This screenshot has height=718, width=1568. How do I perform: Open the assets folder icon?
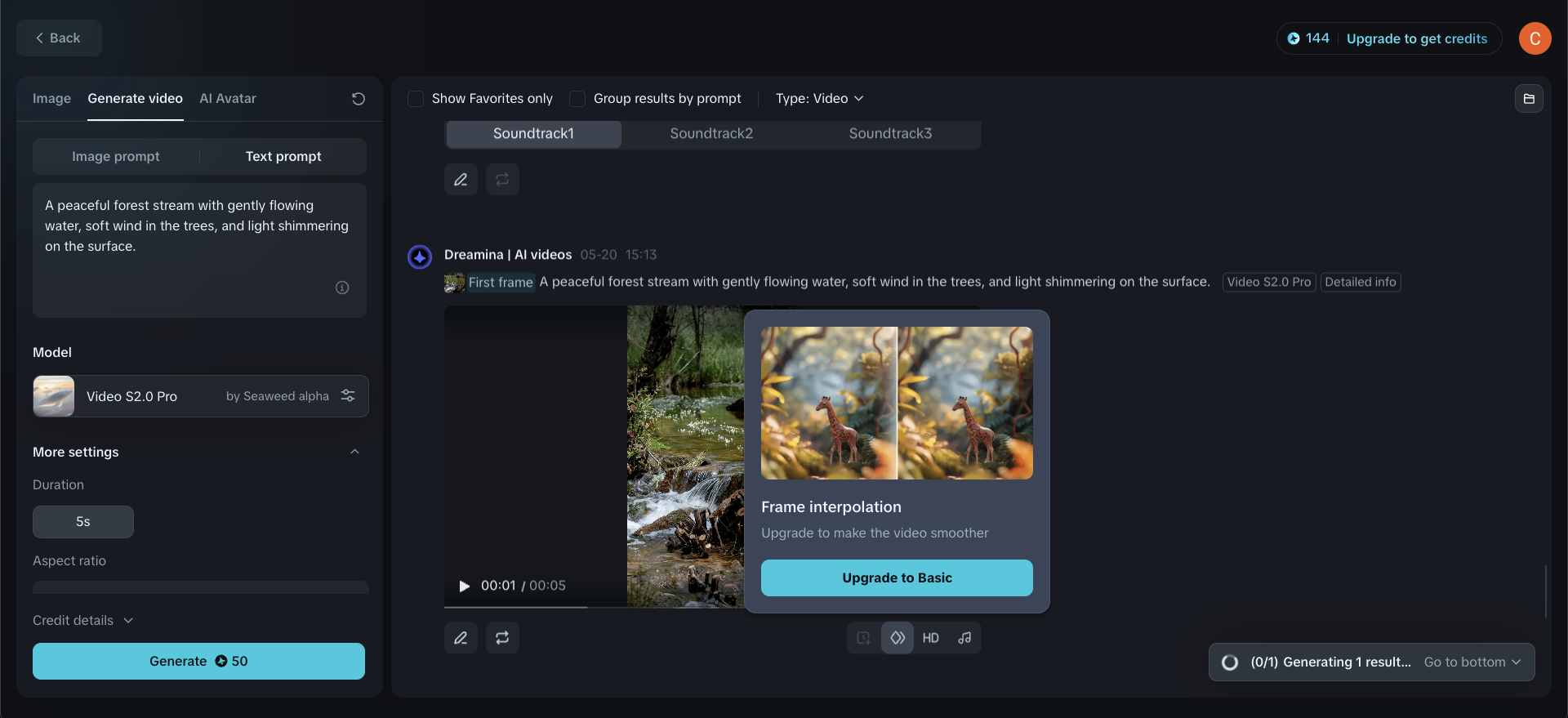tap(1529, 99)
